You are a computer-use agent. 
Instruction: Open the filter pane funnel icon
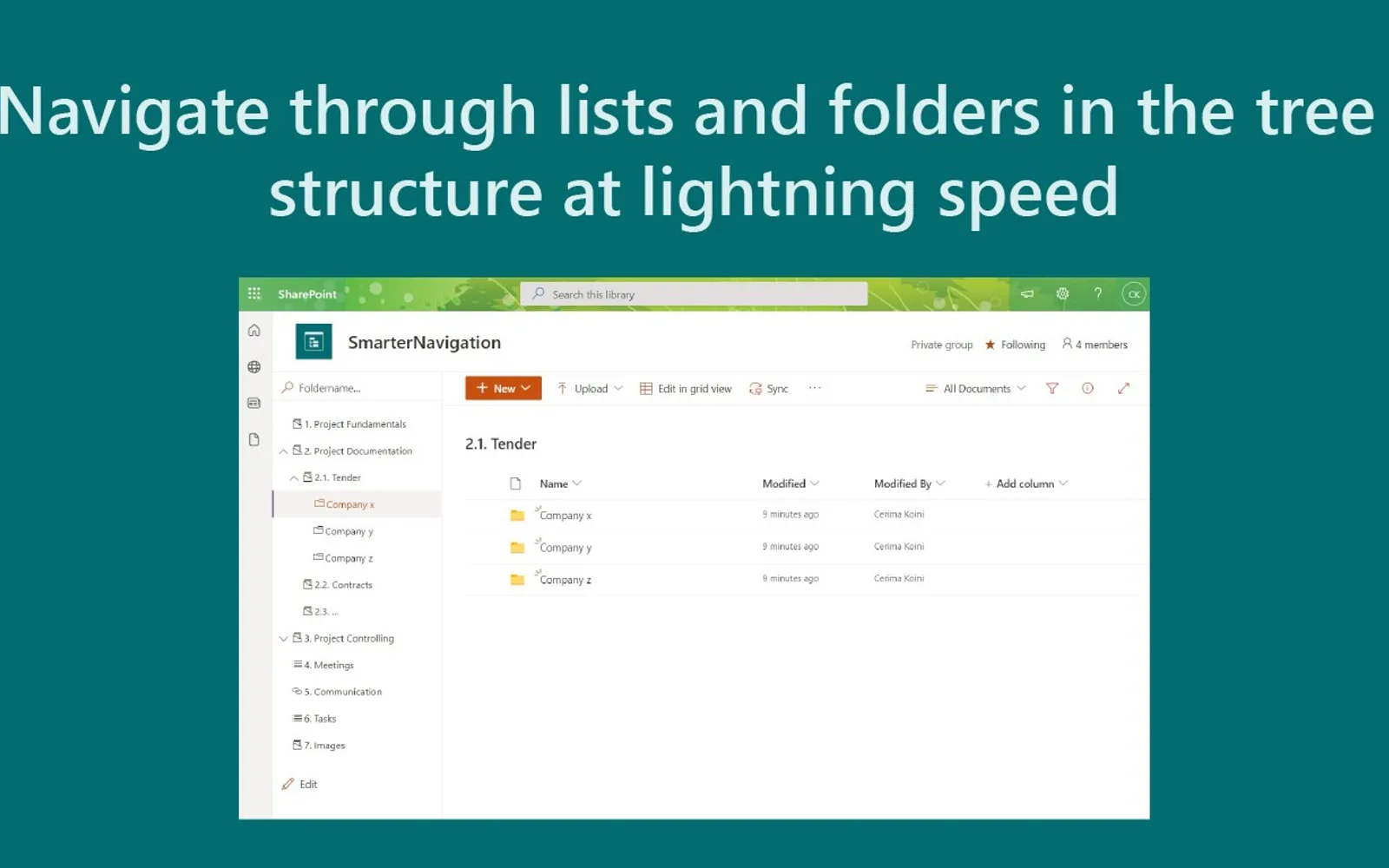[1052, 389]
